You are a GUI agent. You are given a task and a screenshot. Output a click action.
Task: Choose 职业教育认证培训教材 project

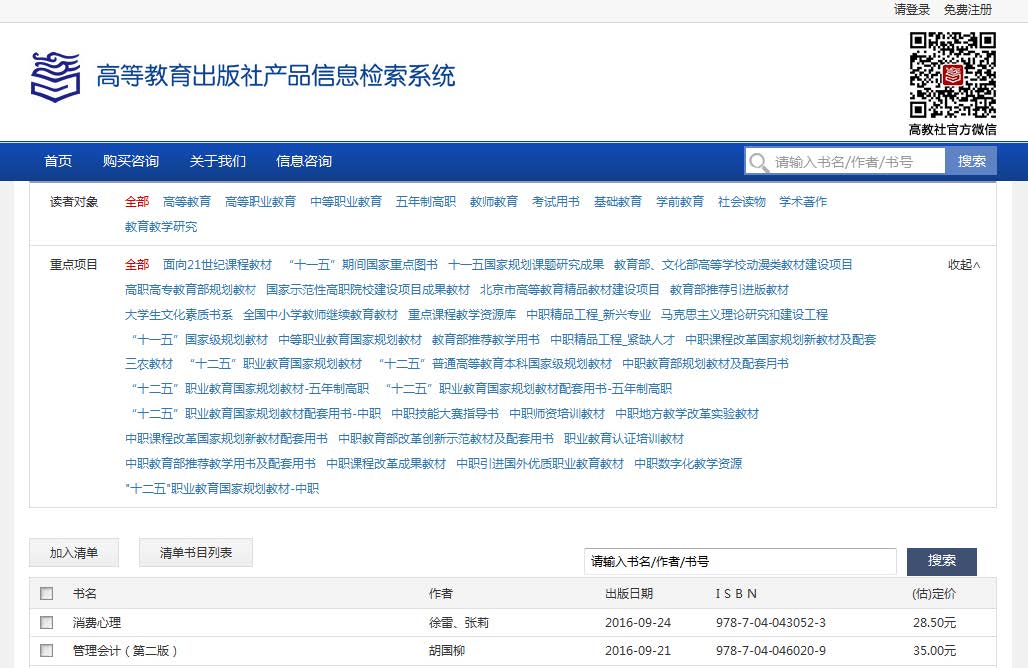(x=624, y=439)
